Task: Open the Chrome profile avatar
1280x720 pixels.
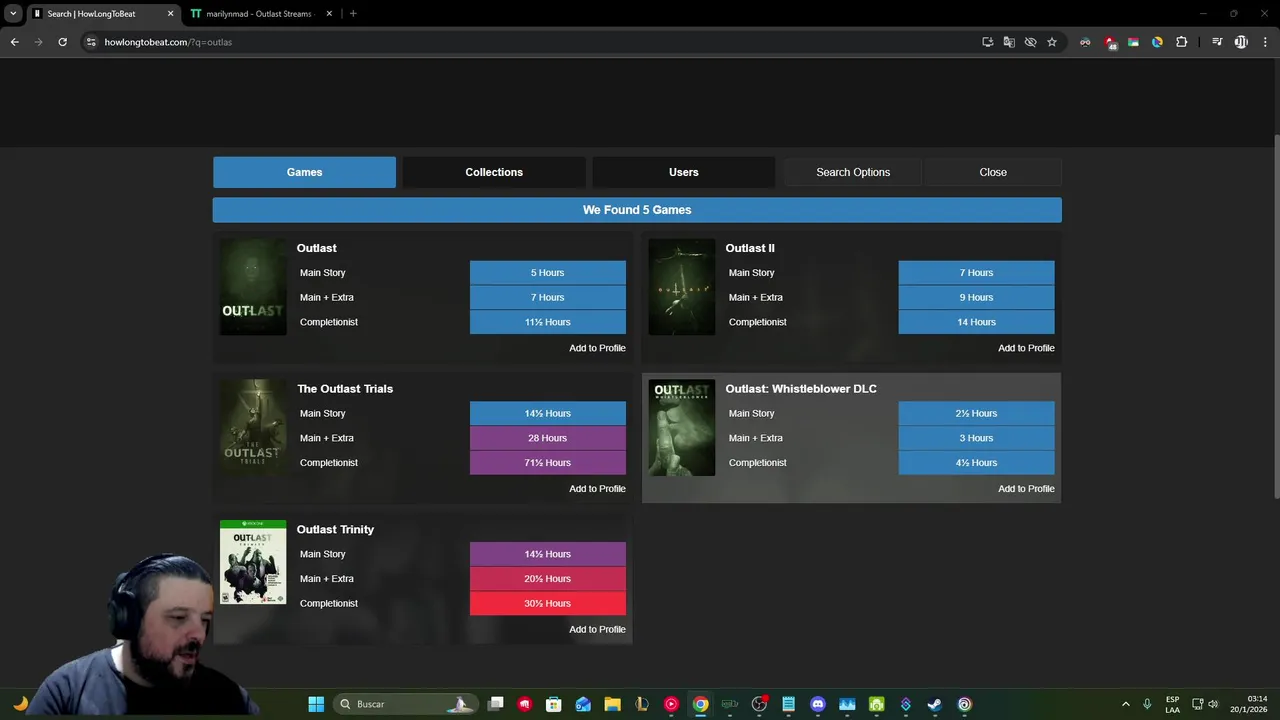Action: tap(1241, 42)
